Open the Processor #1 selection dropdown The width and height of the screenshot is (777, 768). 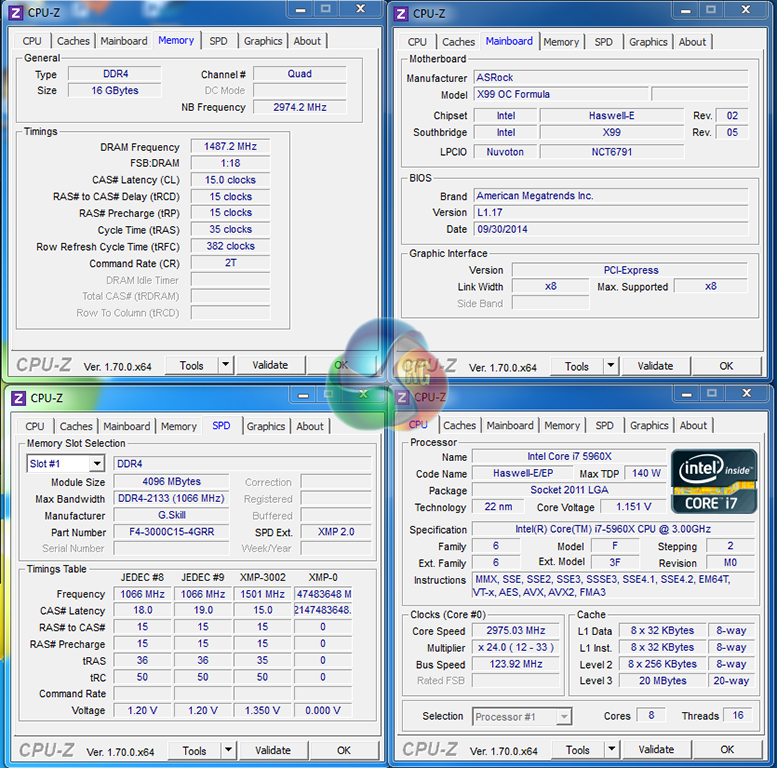[x=564, y=717]
